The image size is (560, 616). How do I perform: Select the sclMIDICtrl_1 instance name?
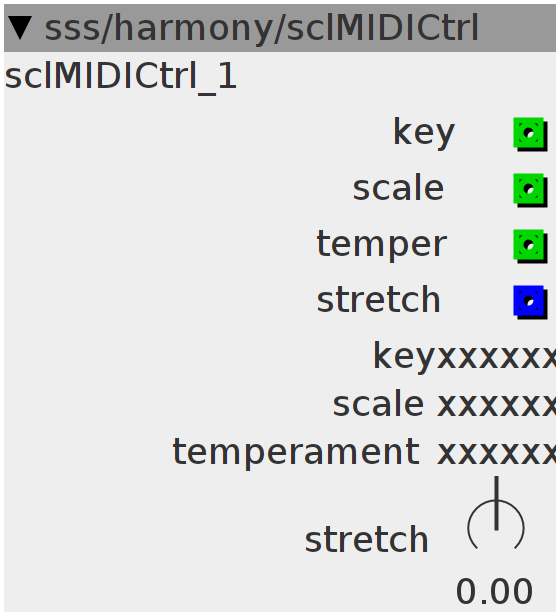coord(120,77)
